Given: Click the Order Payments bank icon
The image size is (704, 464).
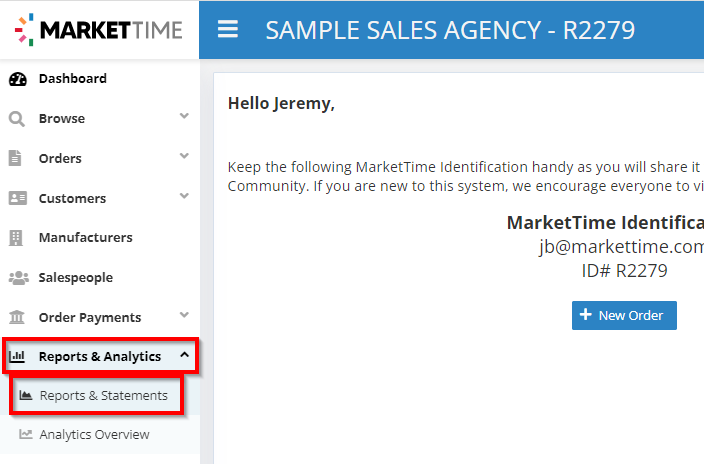Looking at the screenshot, I should 17,317.
